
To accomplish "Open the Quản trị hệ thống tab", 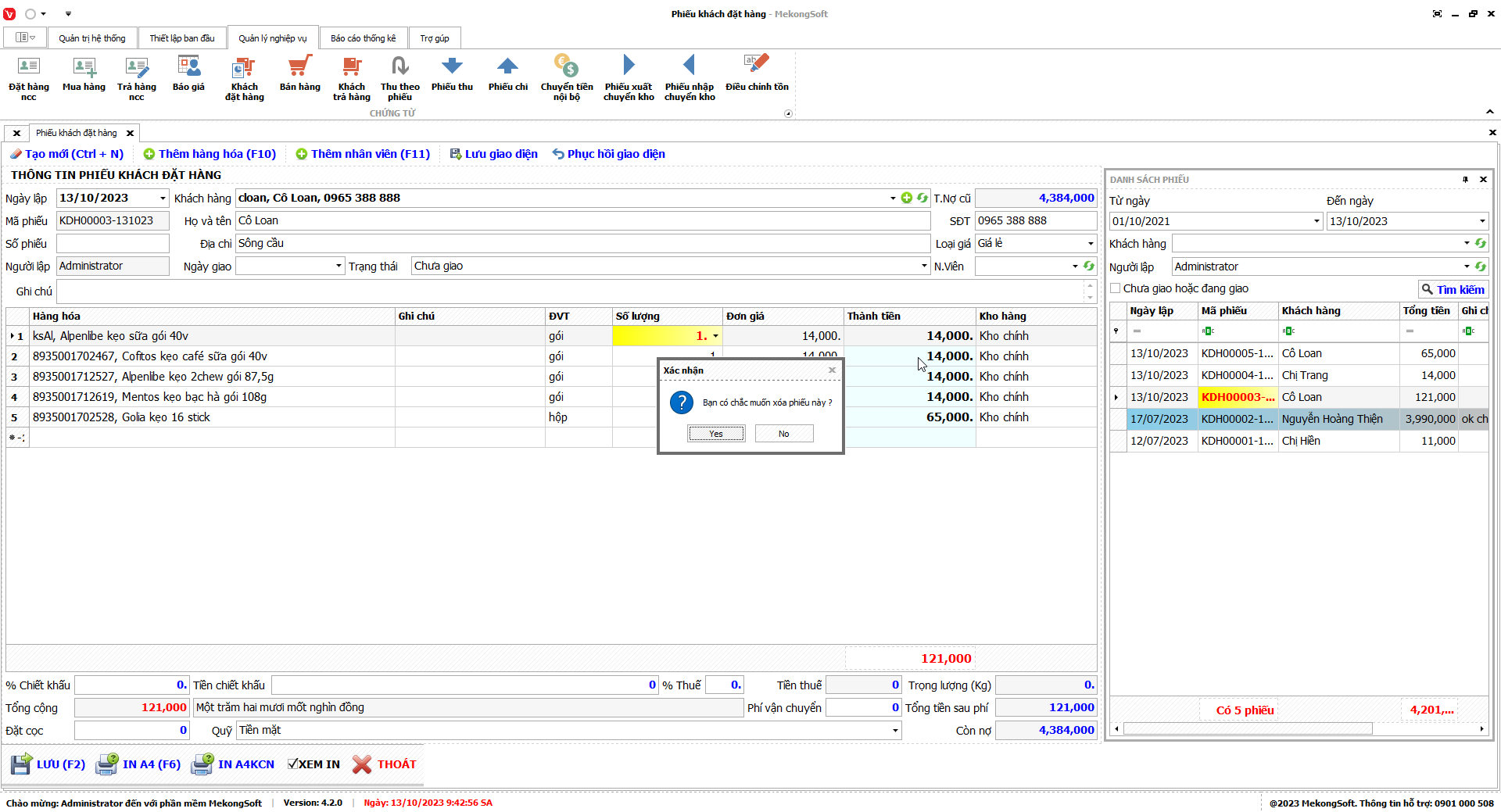I will (x=91, y=38).
